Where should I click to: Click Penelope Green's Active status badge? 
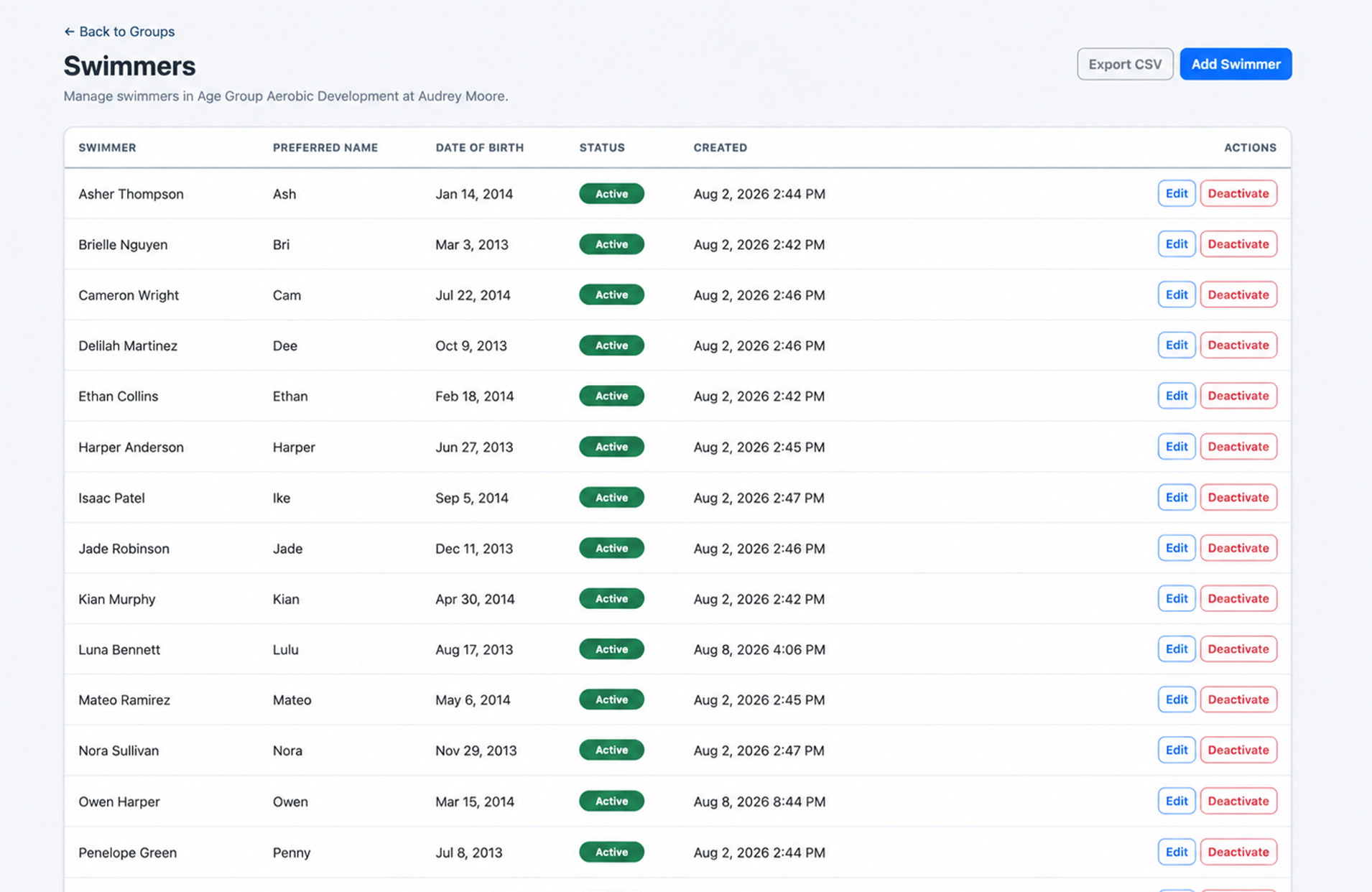[x=611, y=852]
